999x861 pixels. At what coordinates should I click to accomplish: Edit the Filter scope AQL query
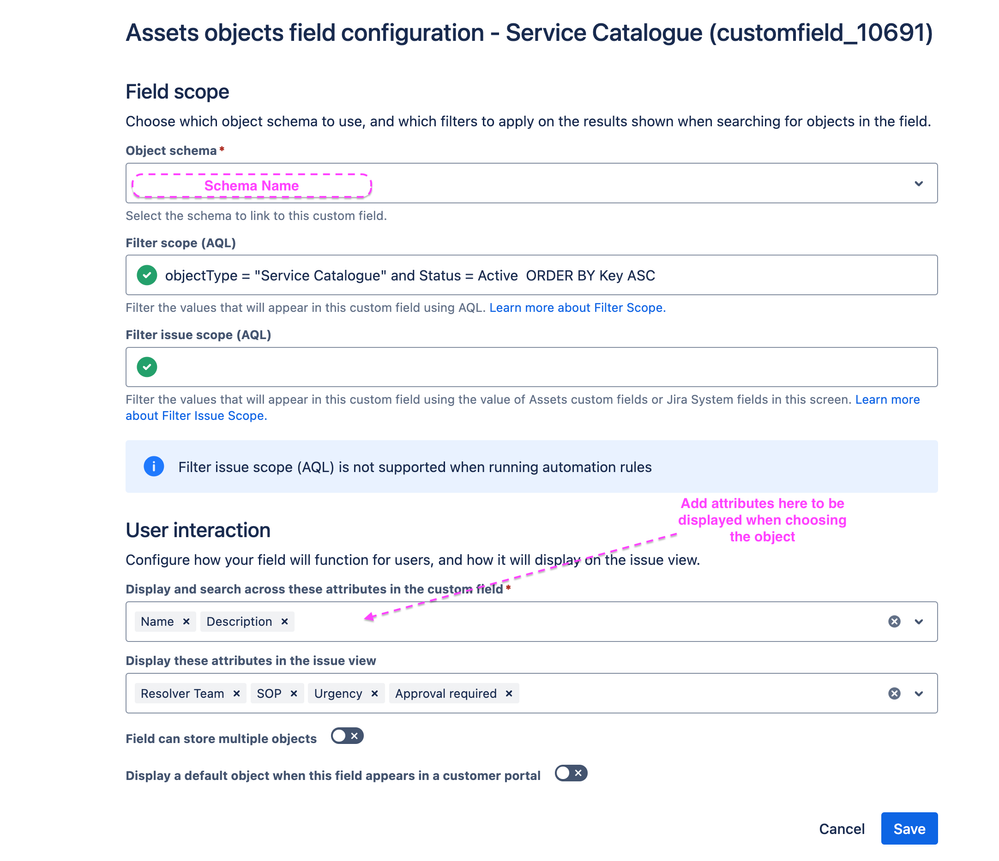tap(531, 275)
